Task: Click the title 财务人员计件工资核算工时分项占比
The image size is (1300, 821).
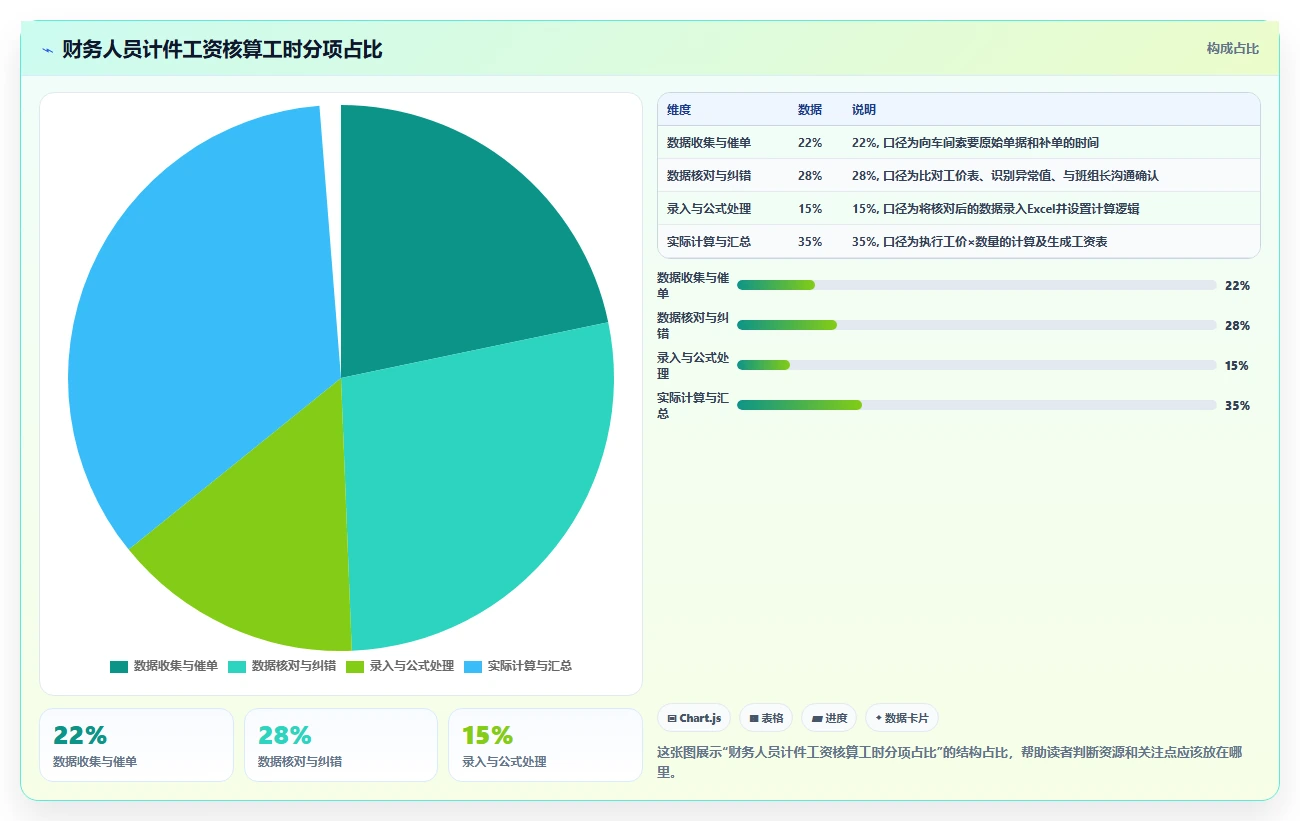Action: (222, 50)
